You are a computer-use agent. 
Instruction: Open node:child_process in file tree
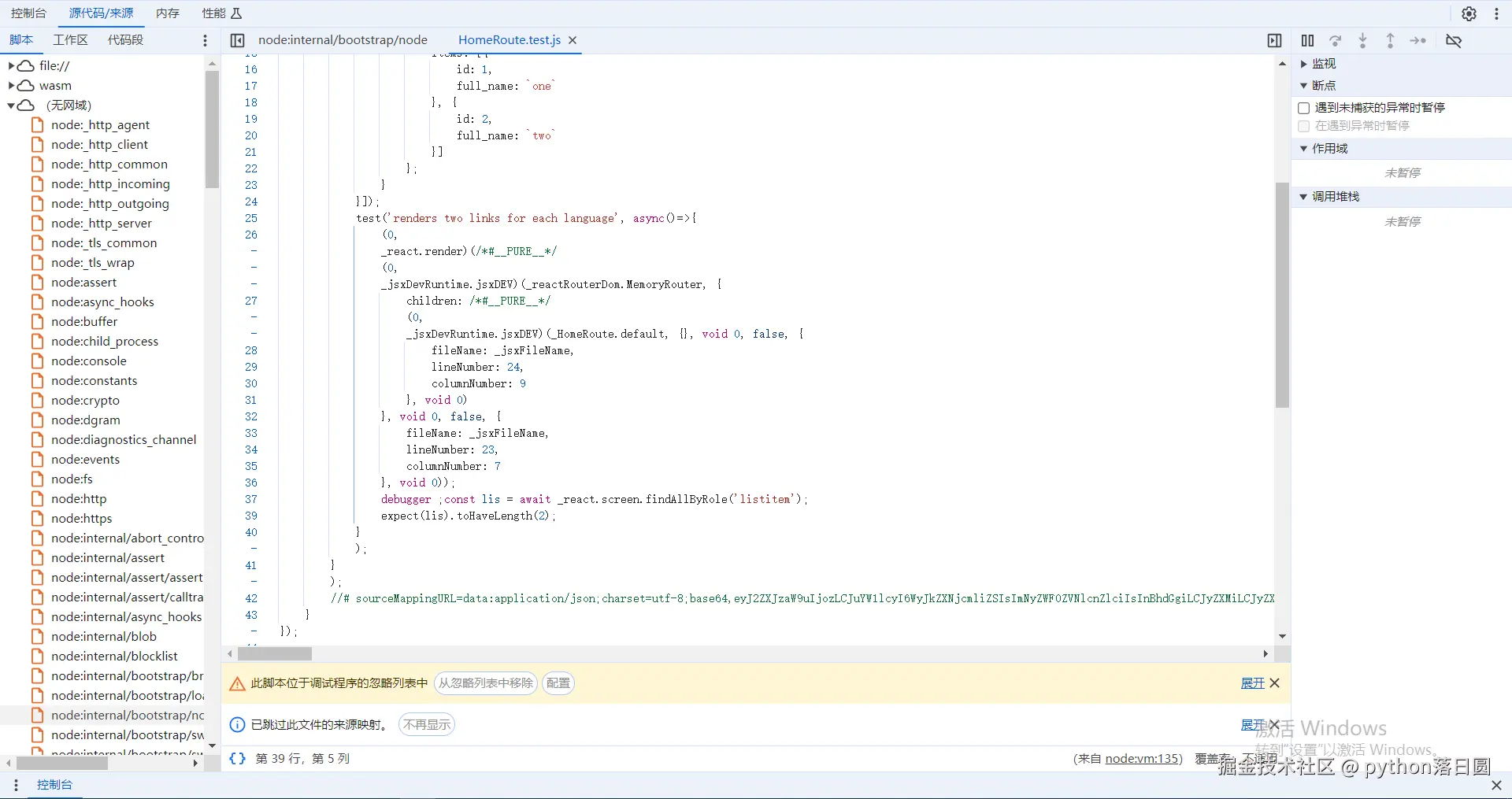pyautogui.click(x=105, y=341)
